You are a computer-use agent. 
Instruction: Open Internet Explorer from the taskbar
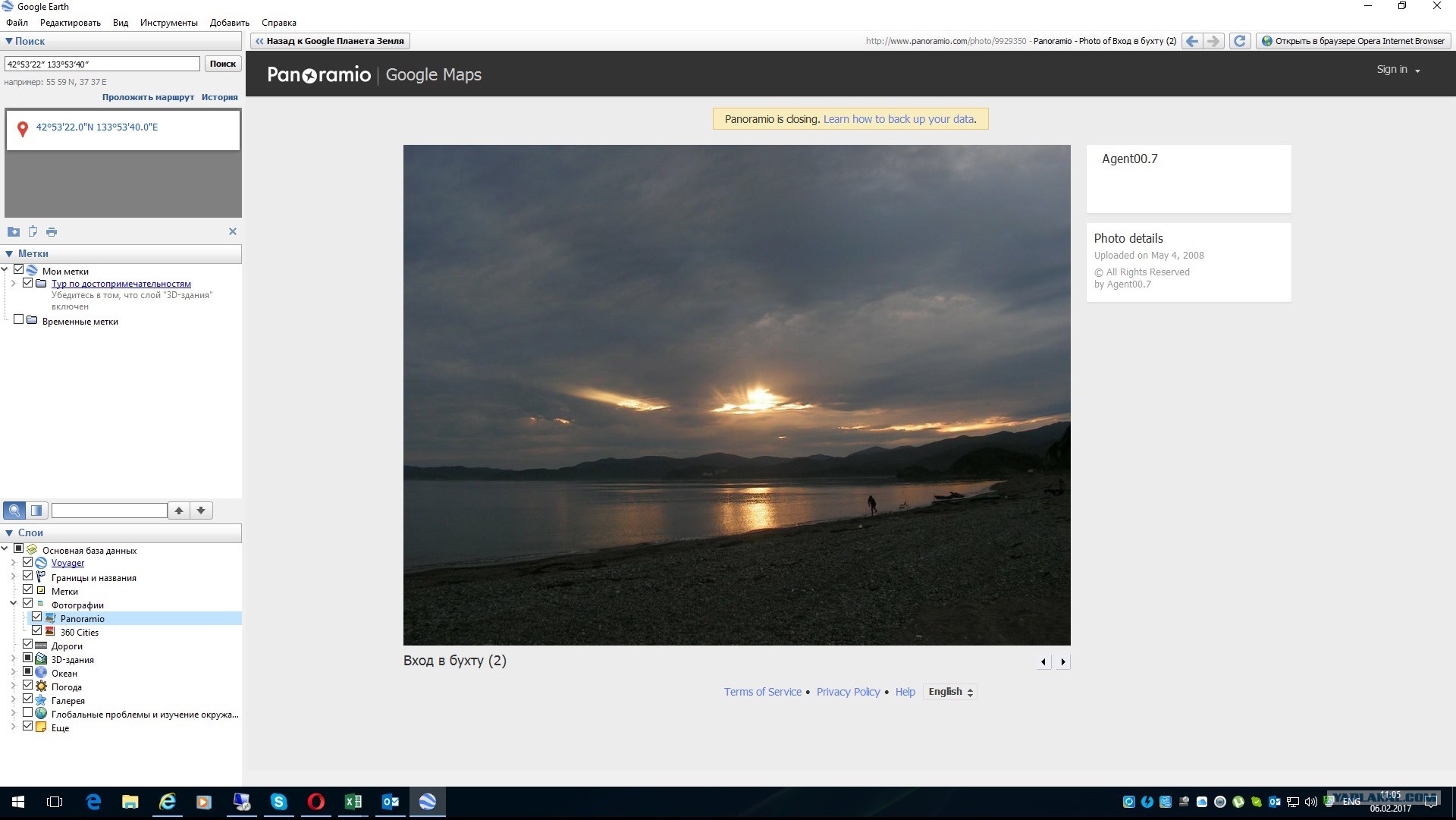click(168, 802)
